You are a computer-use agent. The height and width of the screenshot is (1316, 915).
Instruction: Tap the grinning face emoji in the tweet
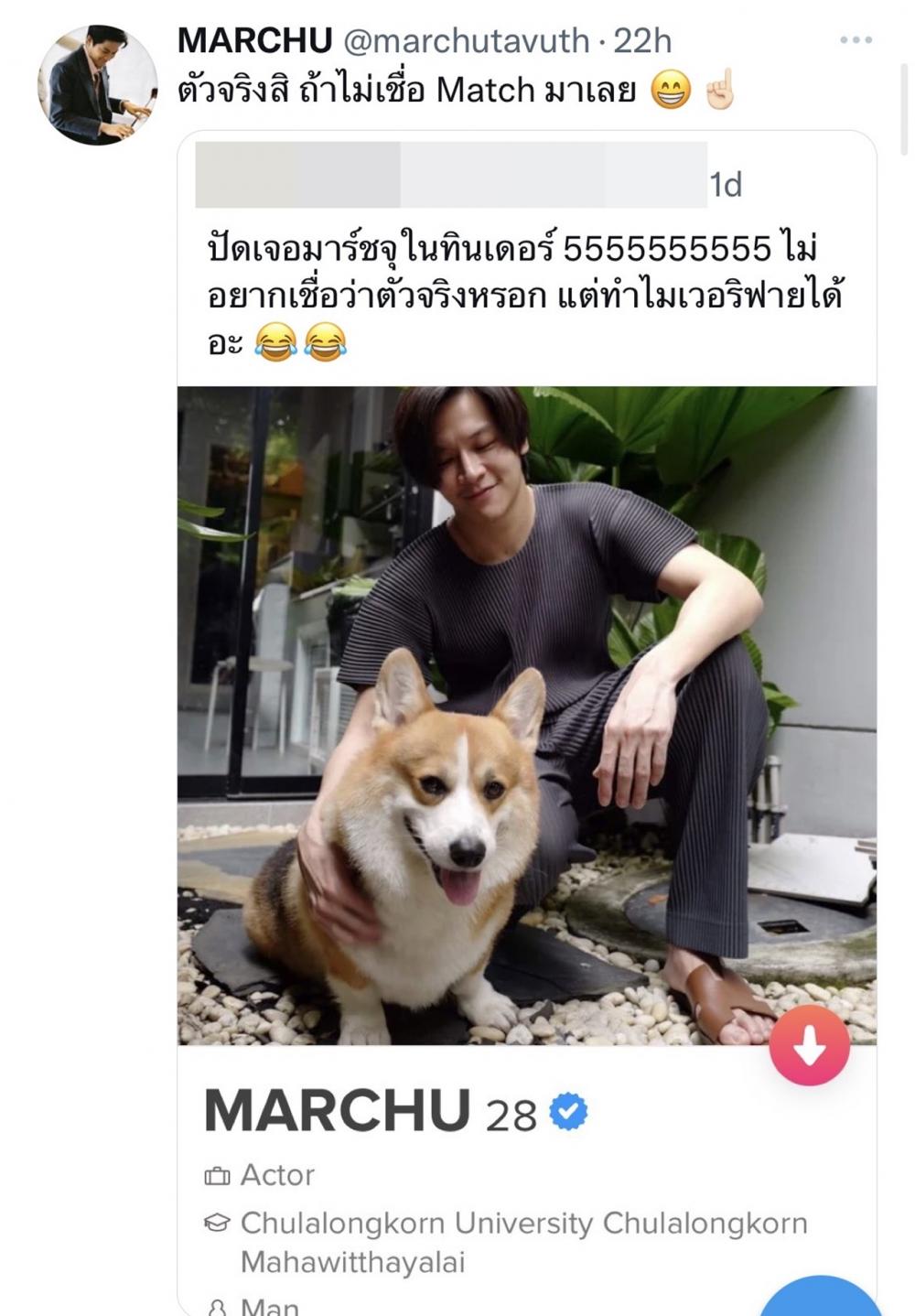pos(671,91)
